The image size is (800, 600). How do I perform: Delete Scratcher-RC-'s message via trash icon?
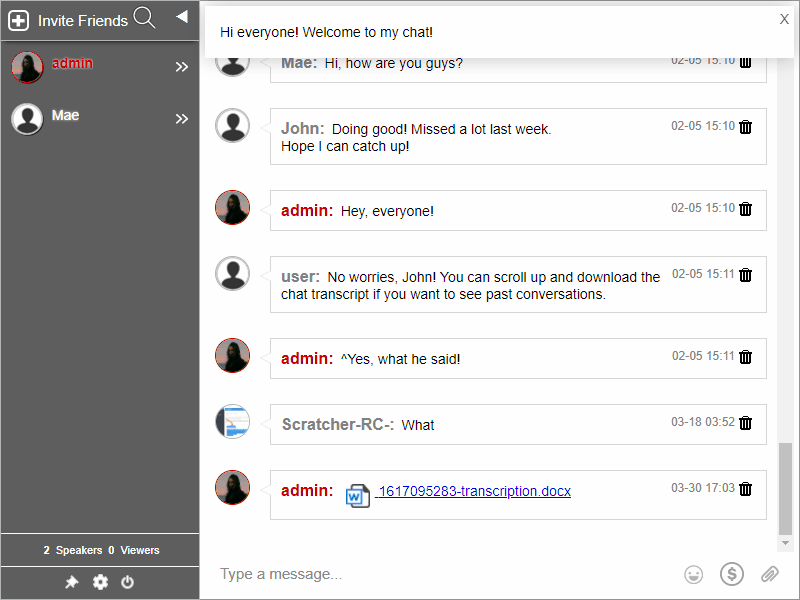coord(745,422)
